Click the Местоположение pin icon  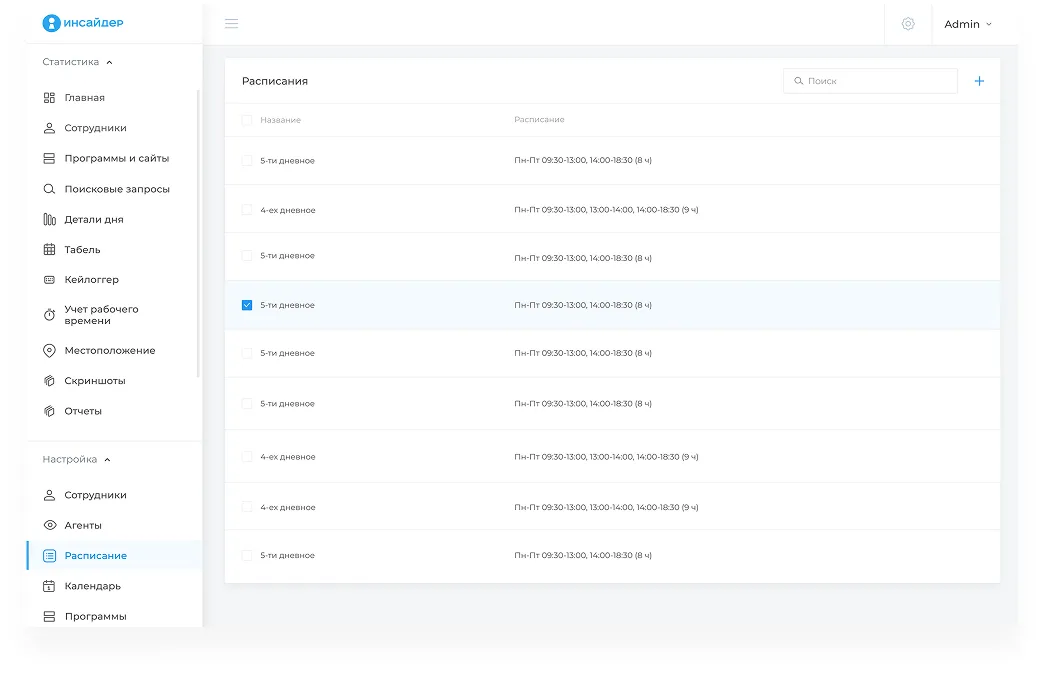pos(49,351)
